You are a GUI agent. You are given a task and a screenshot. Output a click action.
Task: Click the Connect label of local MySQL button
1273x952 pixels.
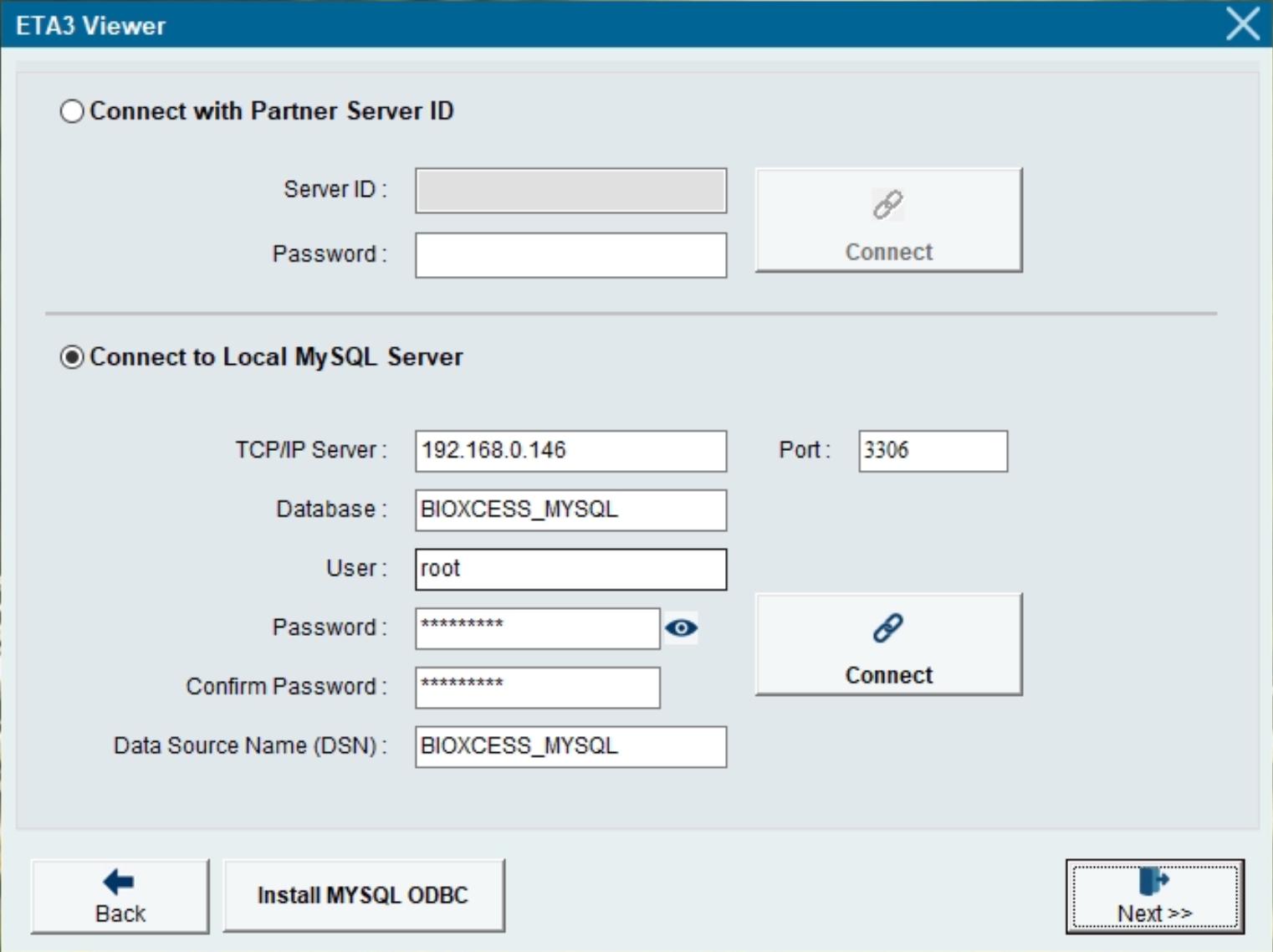click(x=888, y=675)
